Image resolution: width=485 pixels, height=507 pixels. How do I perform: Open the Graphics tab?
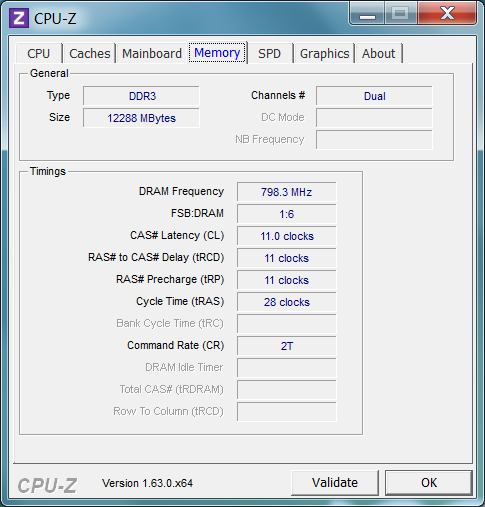(324, 53)
